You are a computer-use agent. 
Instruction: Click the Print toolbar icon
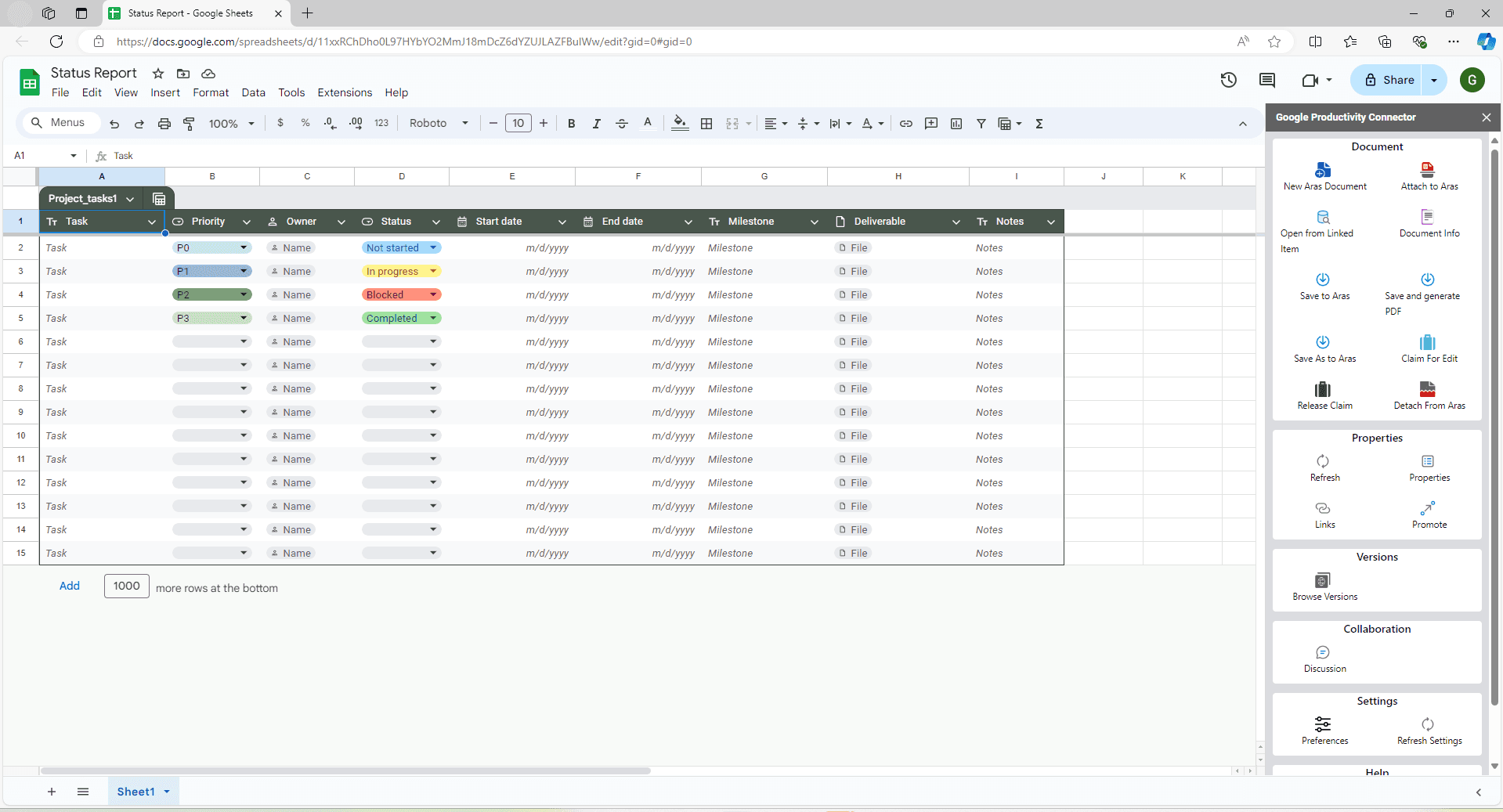click(164, 124)
